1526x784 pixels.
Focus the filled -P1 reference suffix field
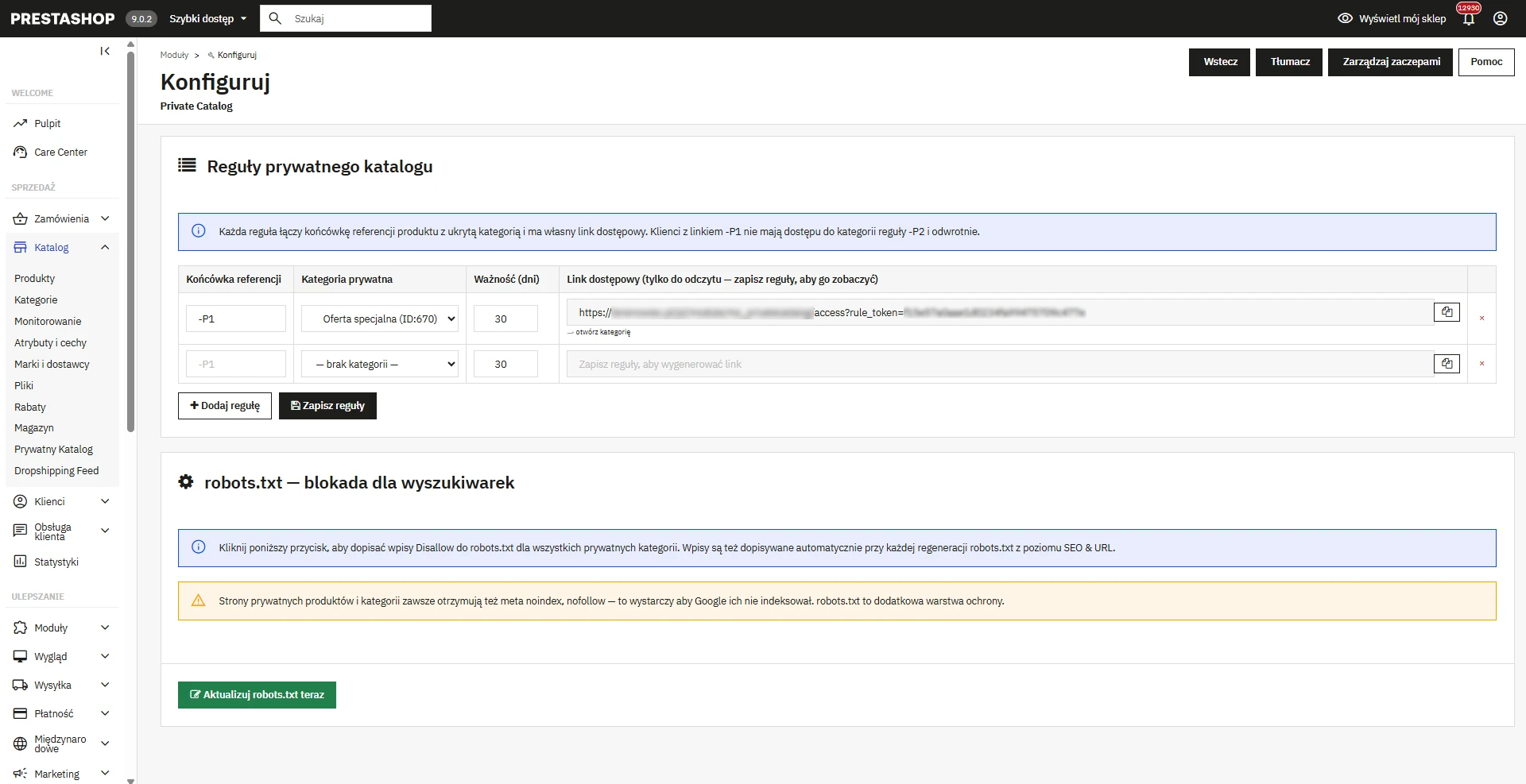pyautogui.click(x=236, y=319)
